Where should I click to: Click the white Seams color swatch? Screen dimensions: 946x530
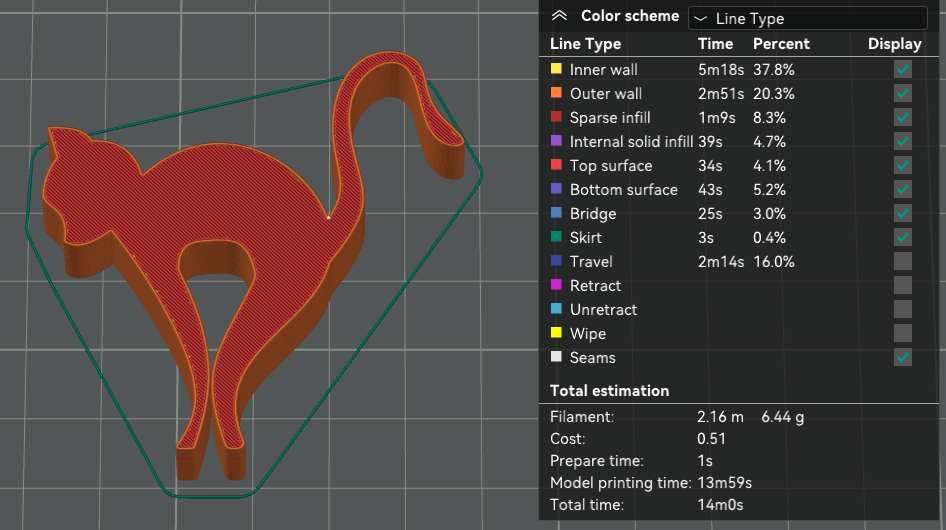pos(556,357)
